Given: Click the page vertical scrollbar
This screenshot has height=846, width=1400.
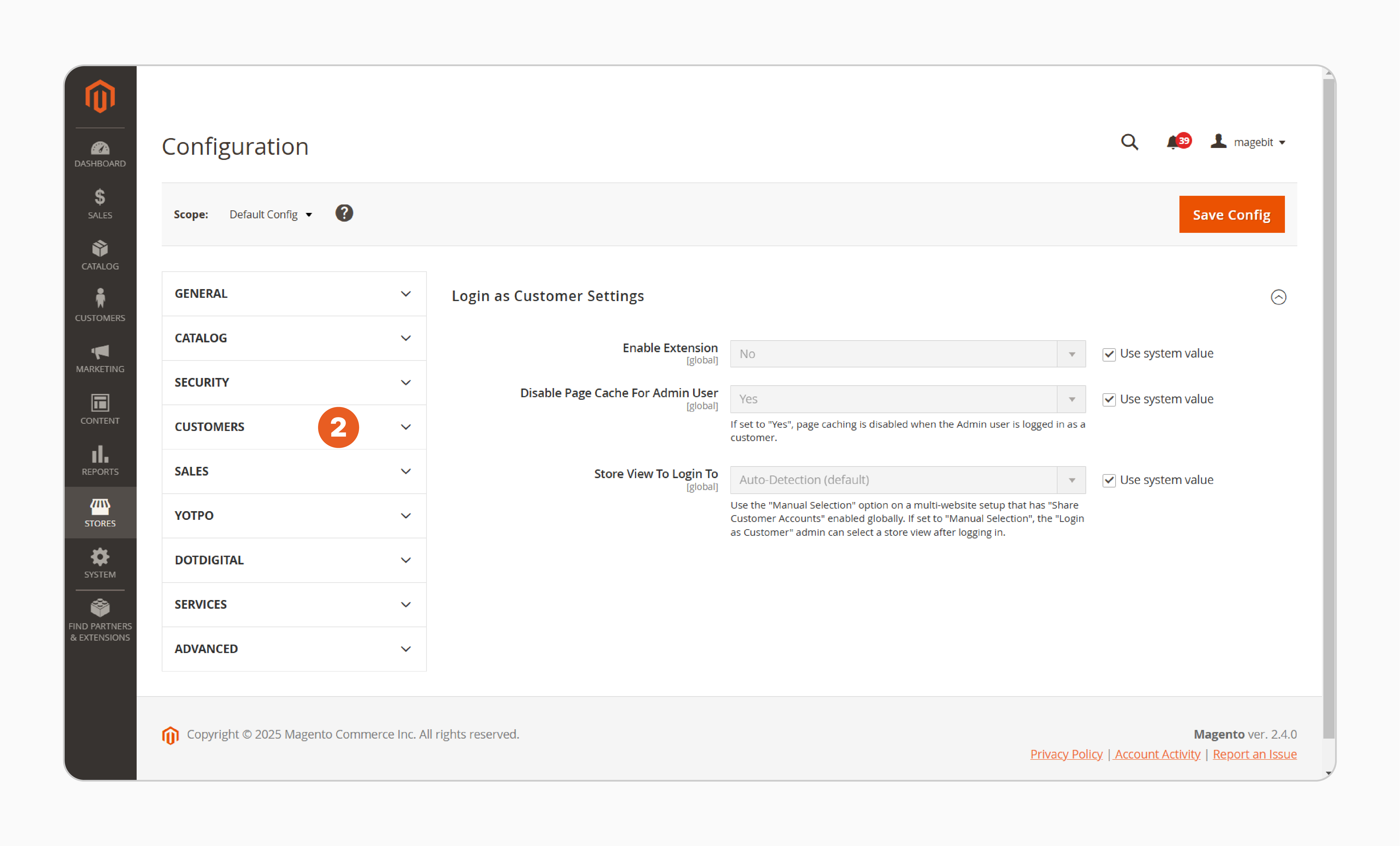Looking at the screenshot, I should coord(1329,408).
